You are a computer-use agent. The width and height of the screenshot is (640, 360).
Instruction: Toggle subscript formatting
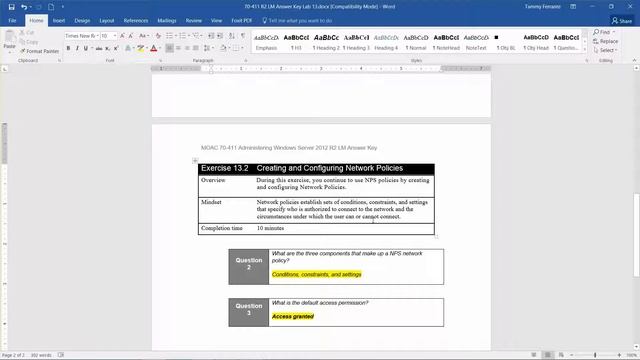107,48
